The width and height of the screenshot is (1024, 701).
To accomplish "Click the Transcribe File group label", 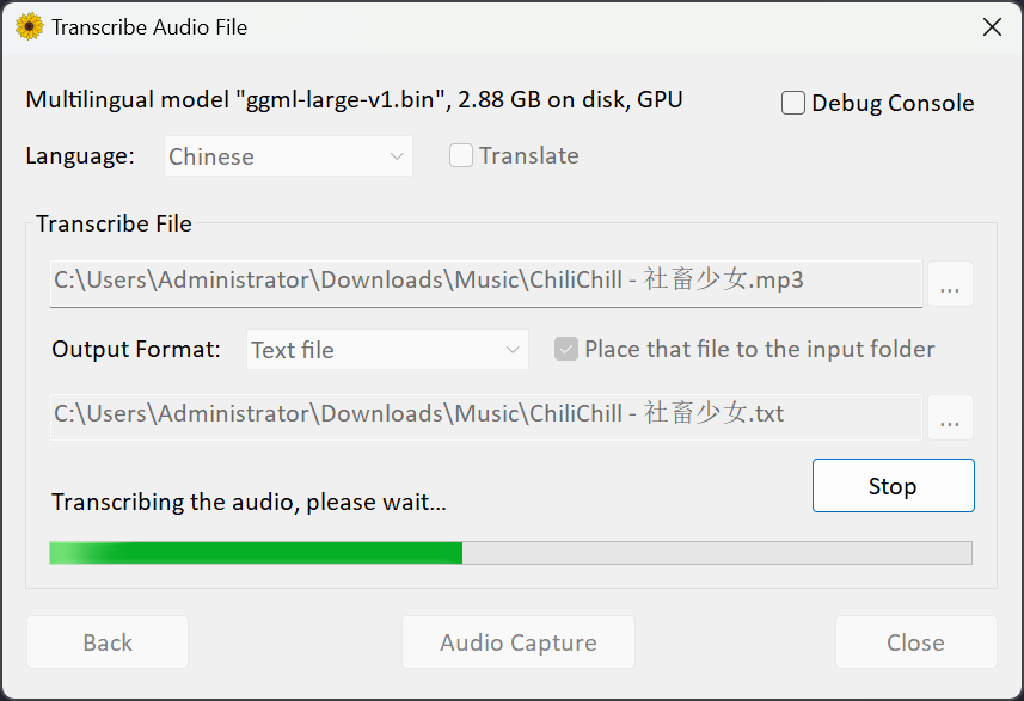I will pyautogui.click(x=114, y=224).
